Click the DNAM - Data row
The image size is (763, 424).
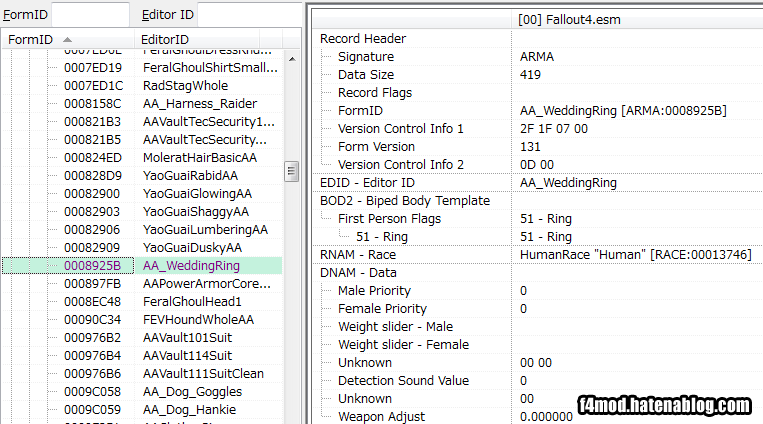[x=538, y=273]
